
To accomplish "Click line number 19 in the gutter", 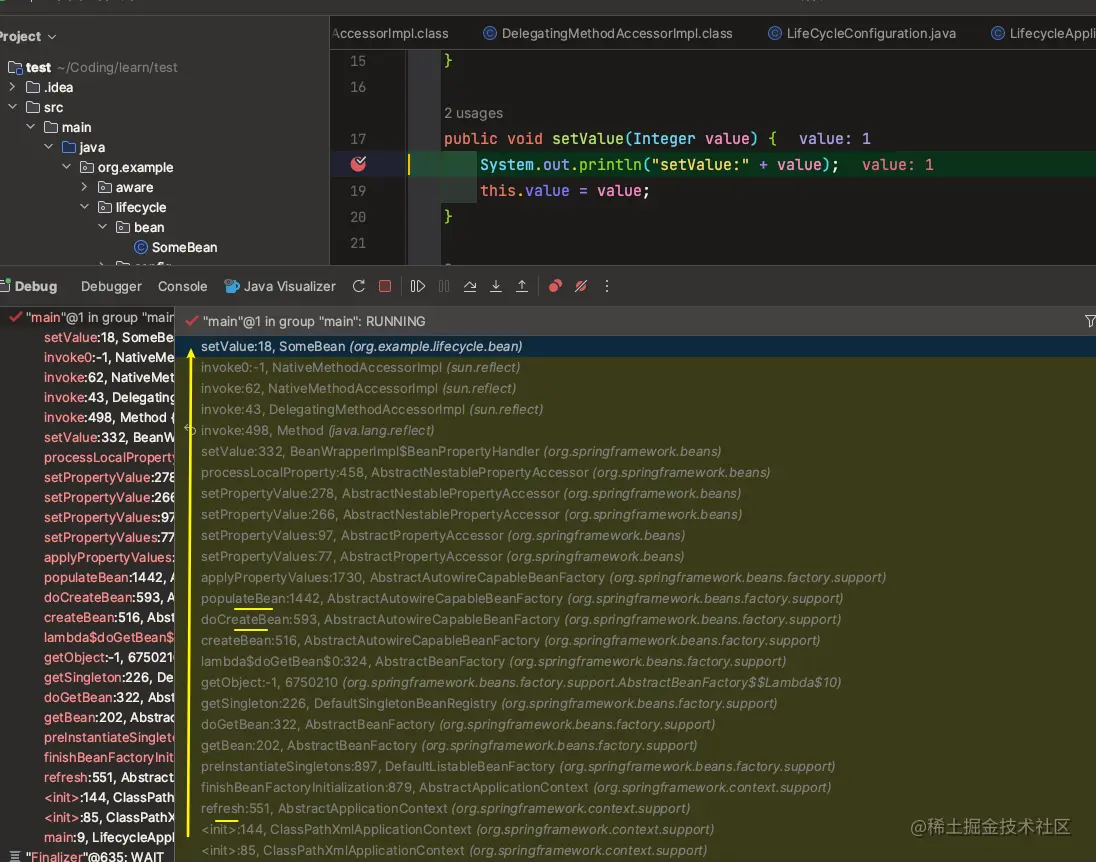I will [x=358, y=190].
